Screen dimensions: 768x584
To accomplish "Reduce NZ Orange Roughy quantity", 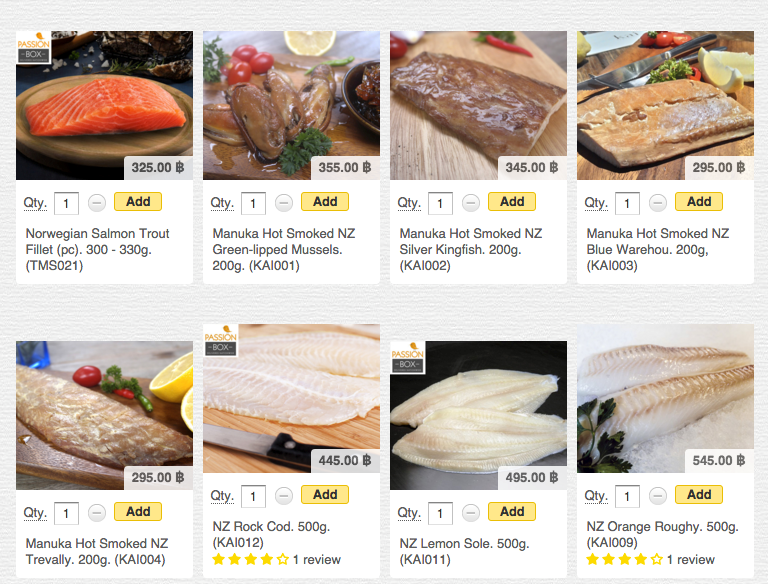I will click(x=658, y=496).
